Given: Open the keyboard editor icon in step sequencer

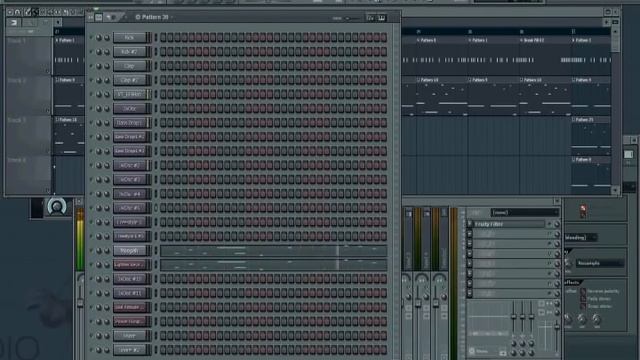Looking at the screenshot, I should (x=382, y=18).
